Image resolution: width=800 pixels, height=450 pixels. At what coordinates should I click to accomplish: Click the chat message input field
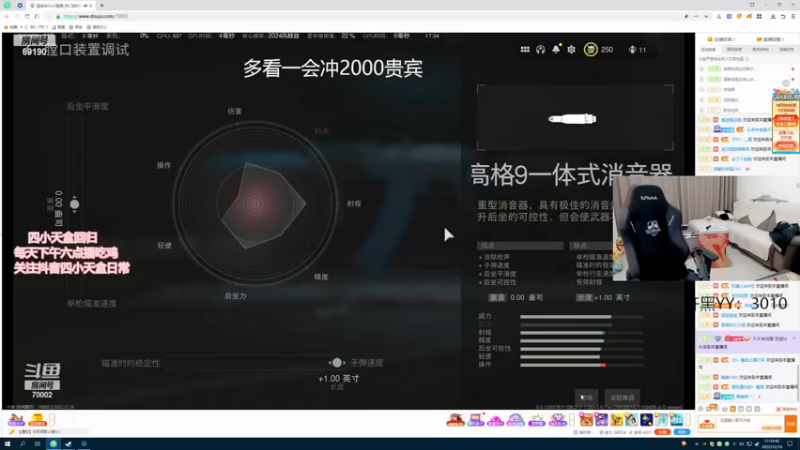coord(751,423)
